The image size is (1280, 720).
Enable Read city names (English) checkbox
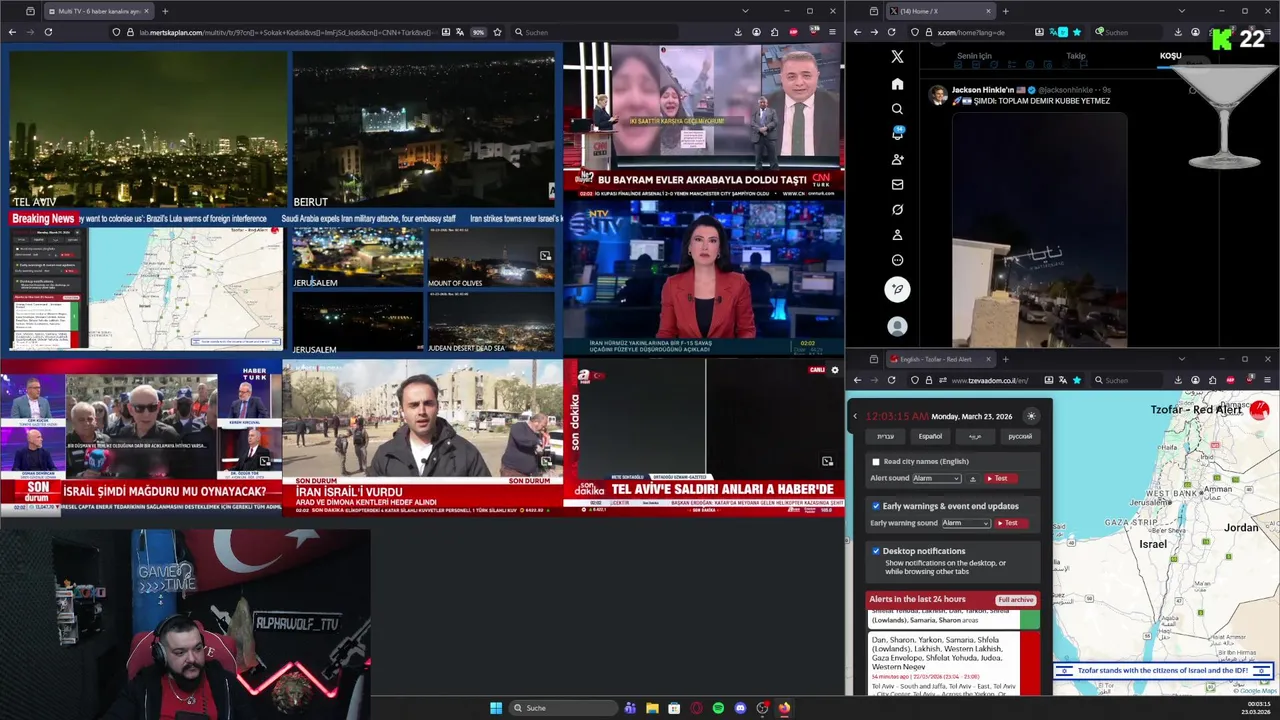tap(876, 462)
